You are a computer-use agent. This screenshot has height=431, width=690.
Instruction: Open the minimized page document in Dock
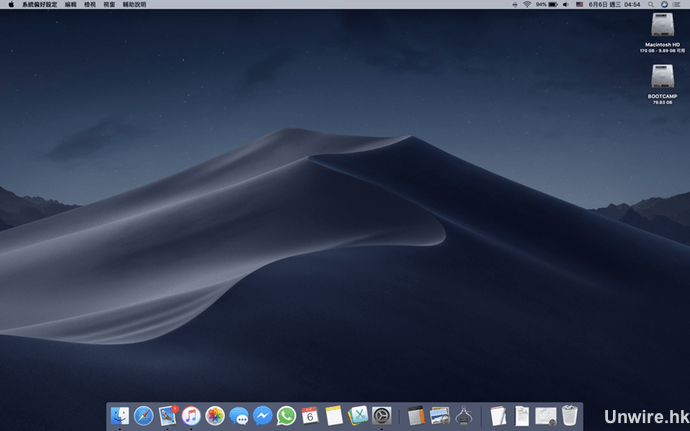(x=522, y=416)
